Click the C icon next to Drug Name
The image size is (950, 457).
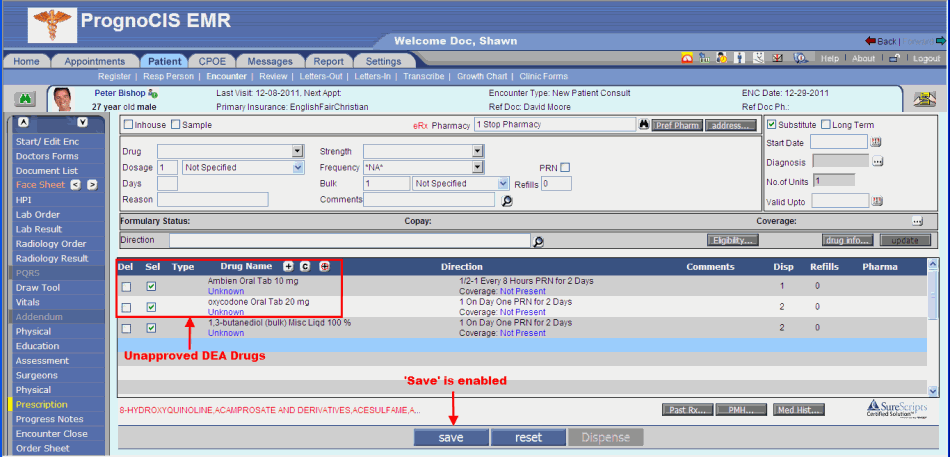305,267
